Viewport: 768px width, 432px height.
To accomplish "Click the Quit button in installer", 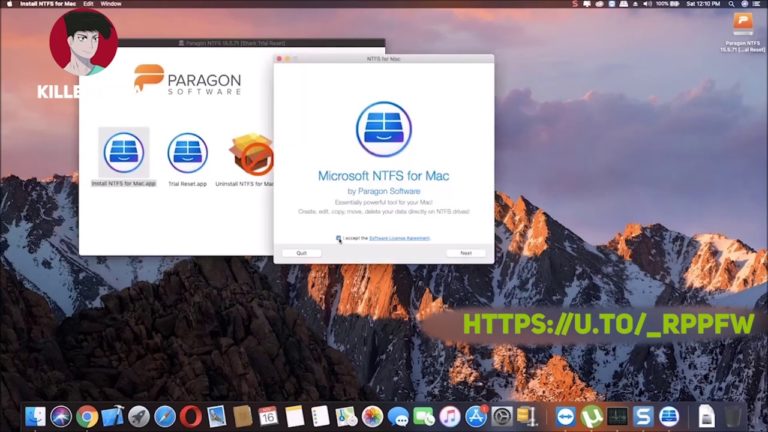I will (302, 253).
